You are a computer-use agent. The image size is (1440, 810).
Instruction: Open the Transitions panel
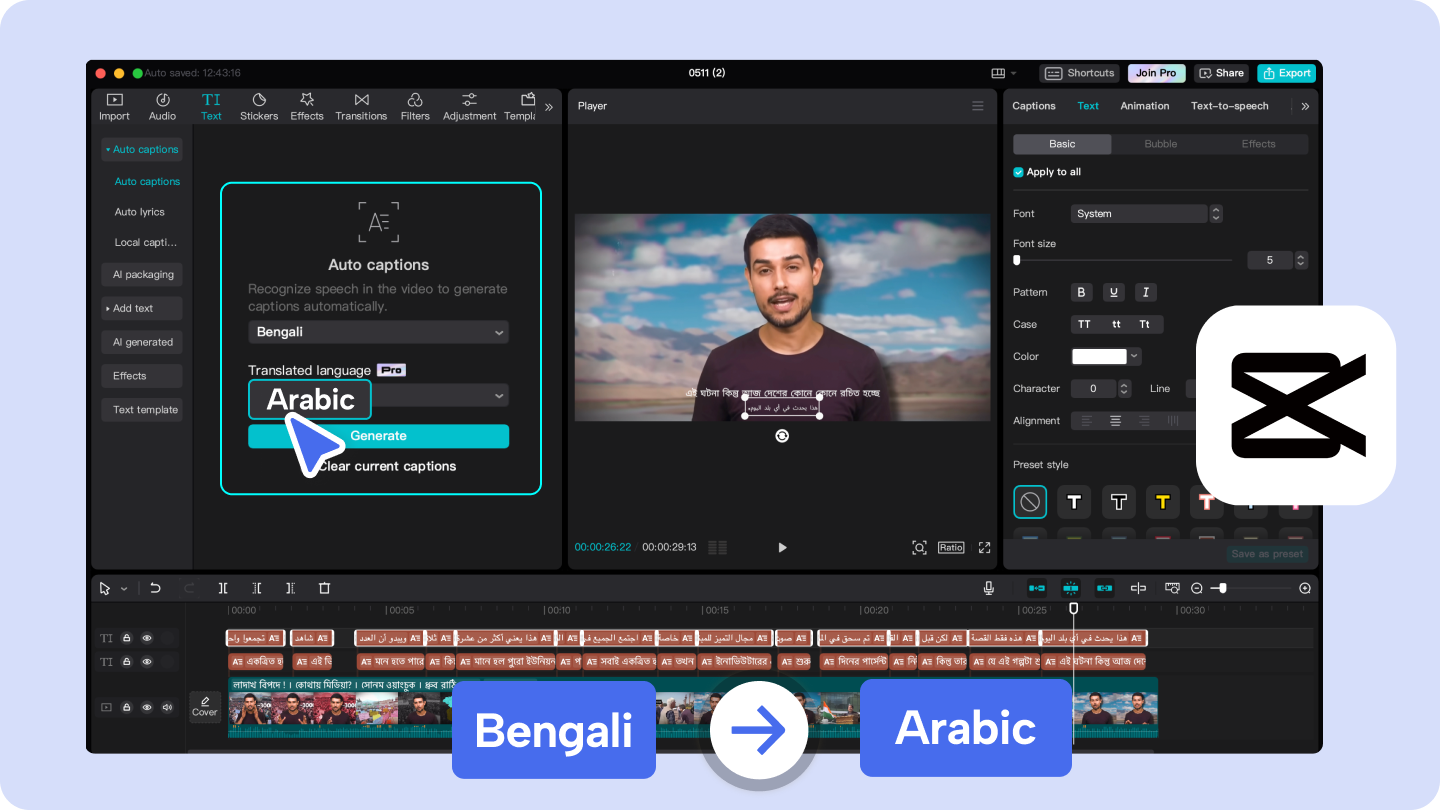361,106
